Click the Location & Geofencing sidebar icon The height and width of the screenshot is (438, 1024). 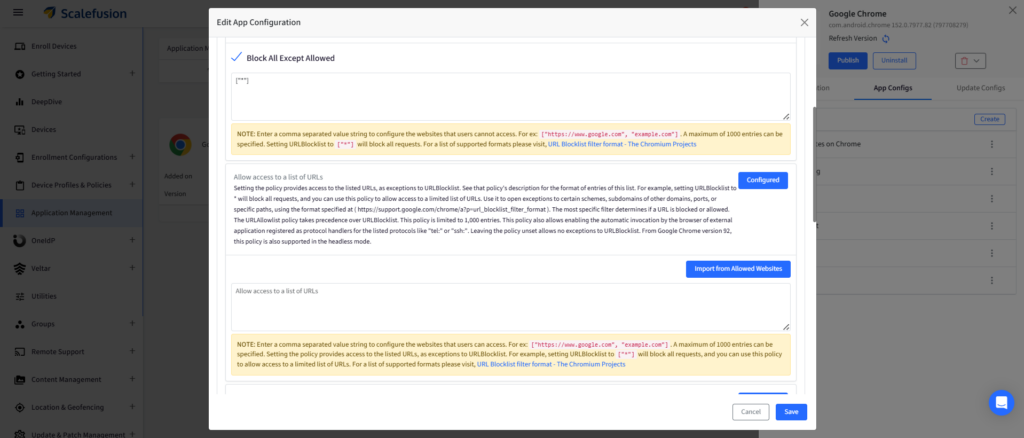coord(20,407)
